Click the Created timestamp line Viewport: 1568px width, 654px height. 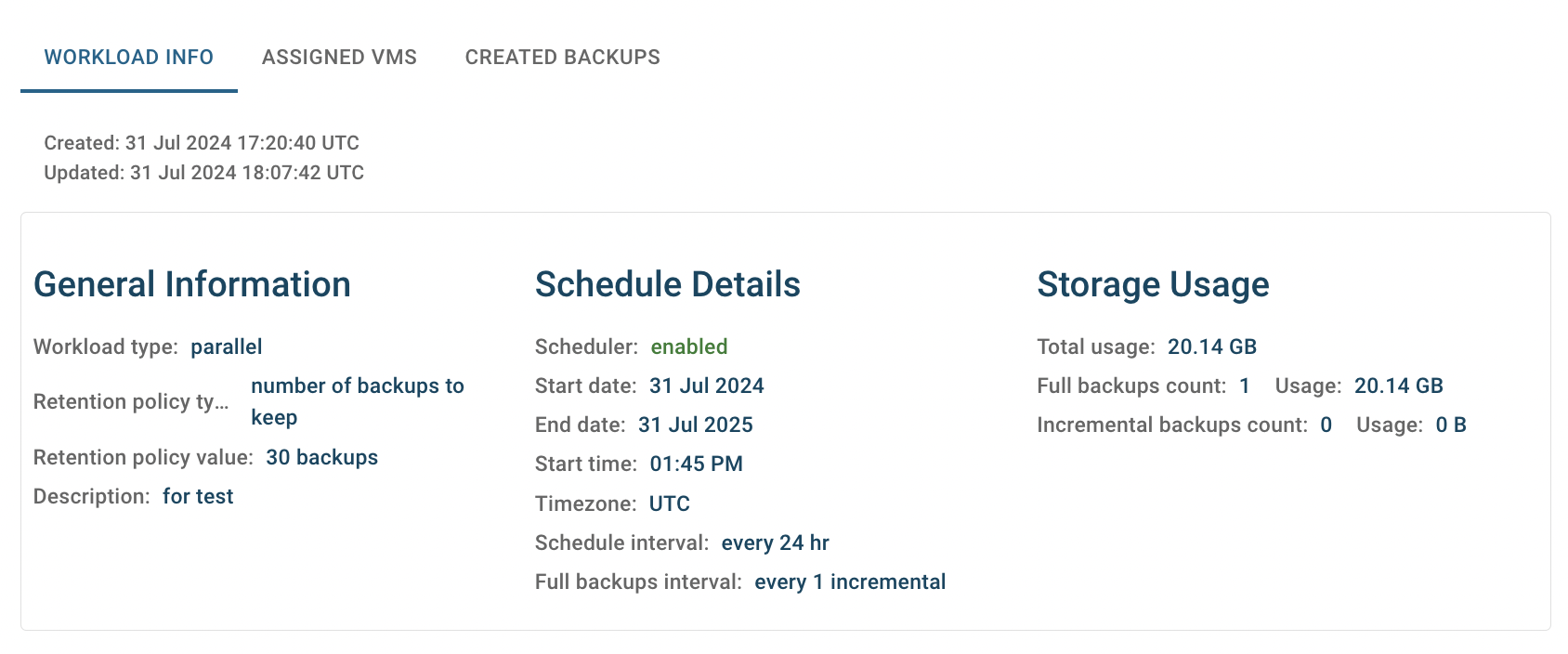coord(202,143)
